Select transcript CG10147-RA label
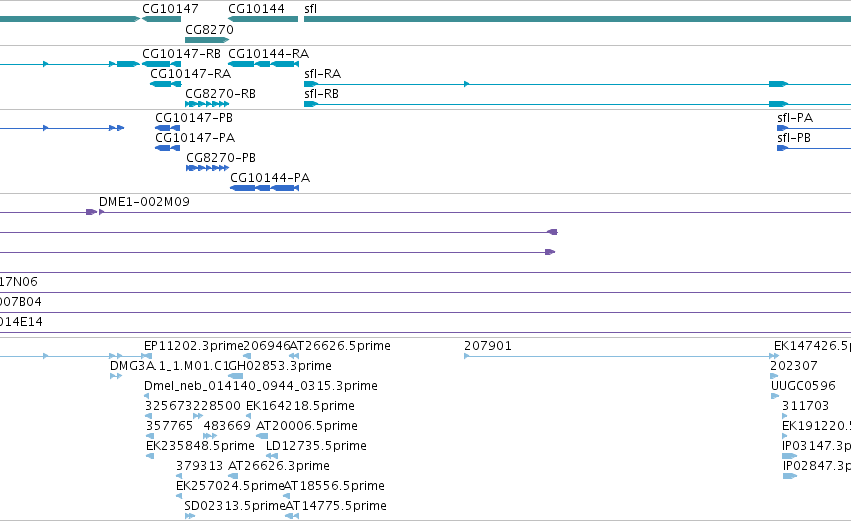The image size is (851, 521). (190, 74)
